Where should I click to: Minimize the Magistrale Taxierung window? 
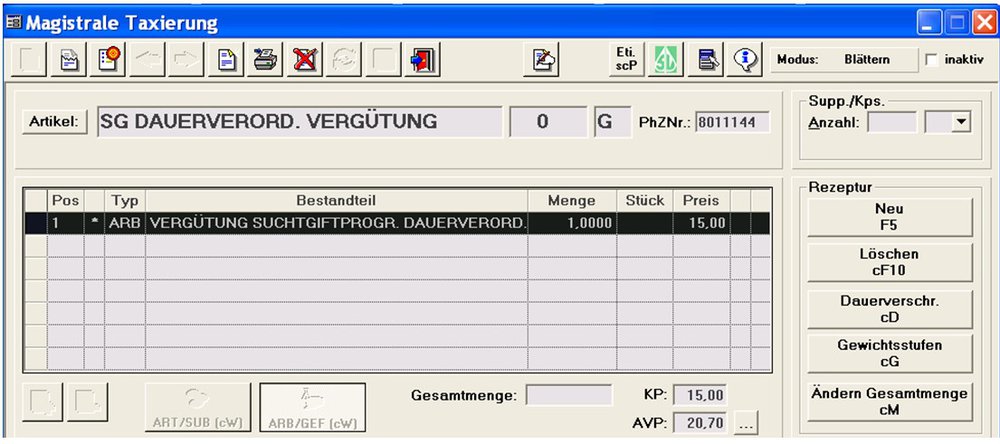tap(930, 23)
